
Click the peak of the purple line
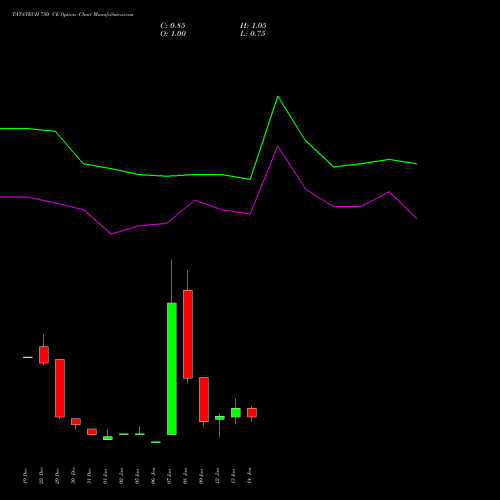pyautogui.click(x=278, y=146)
